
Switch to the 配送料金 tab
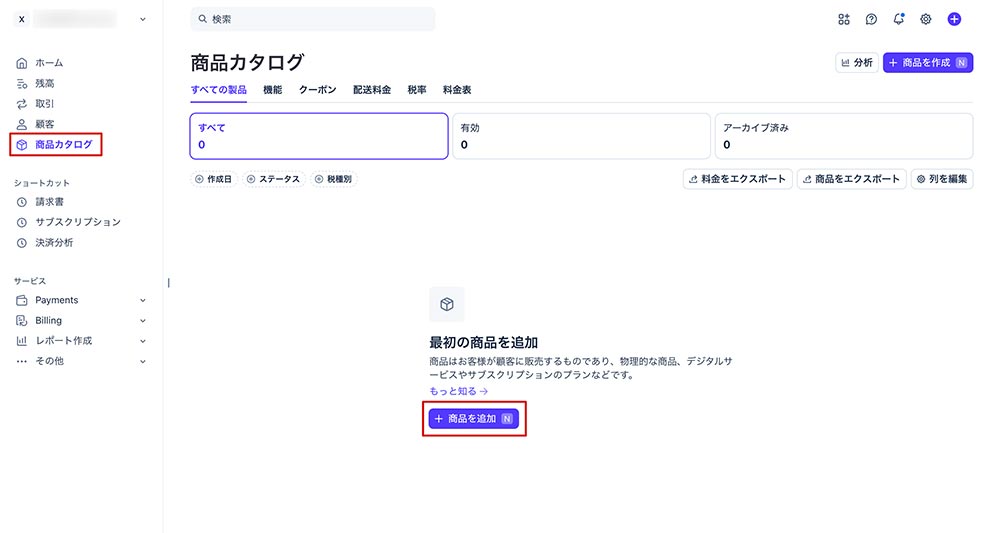coord(372,90)
